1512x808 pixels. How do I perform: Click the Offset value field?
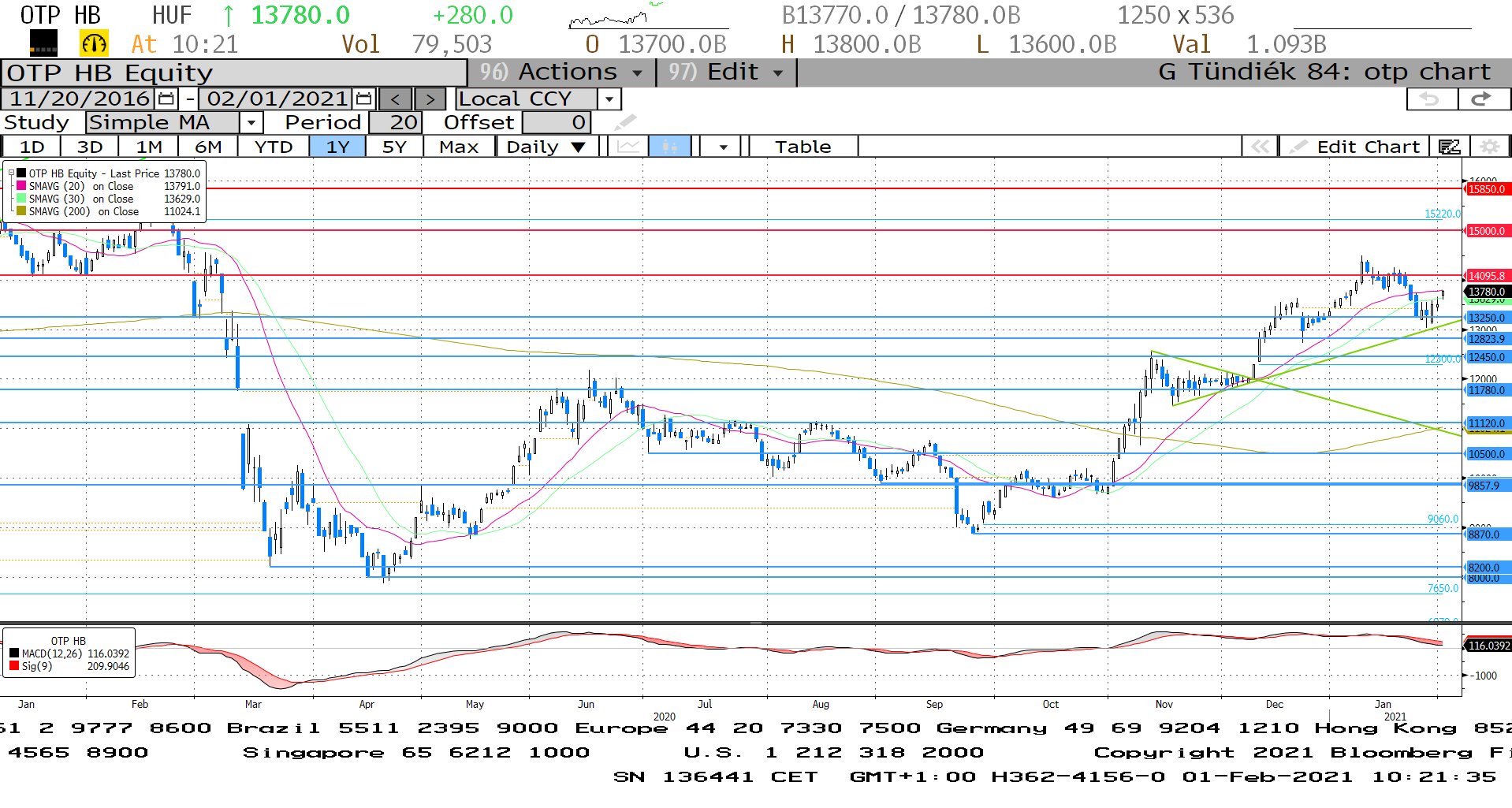[x=556, y=122]
